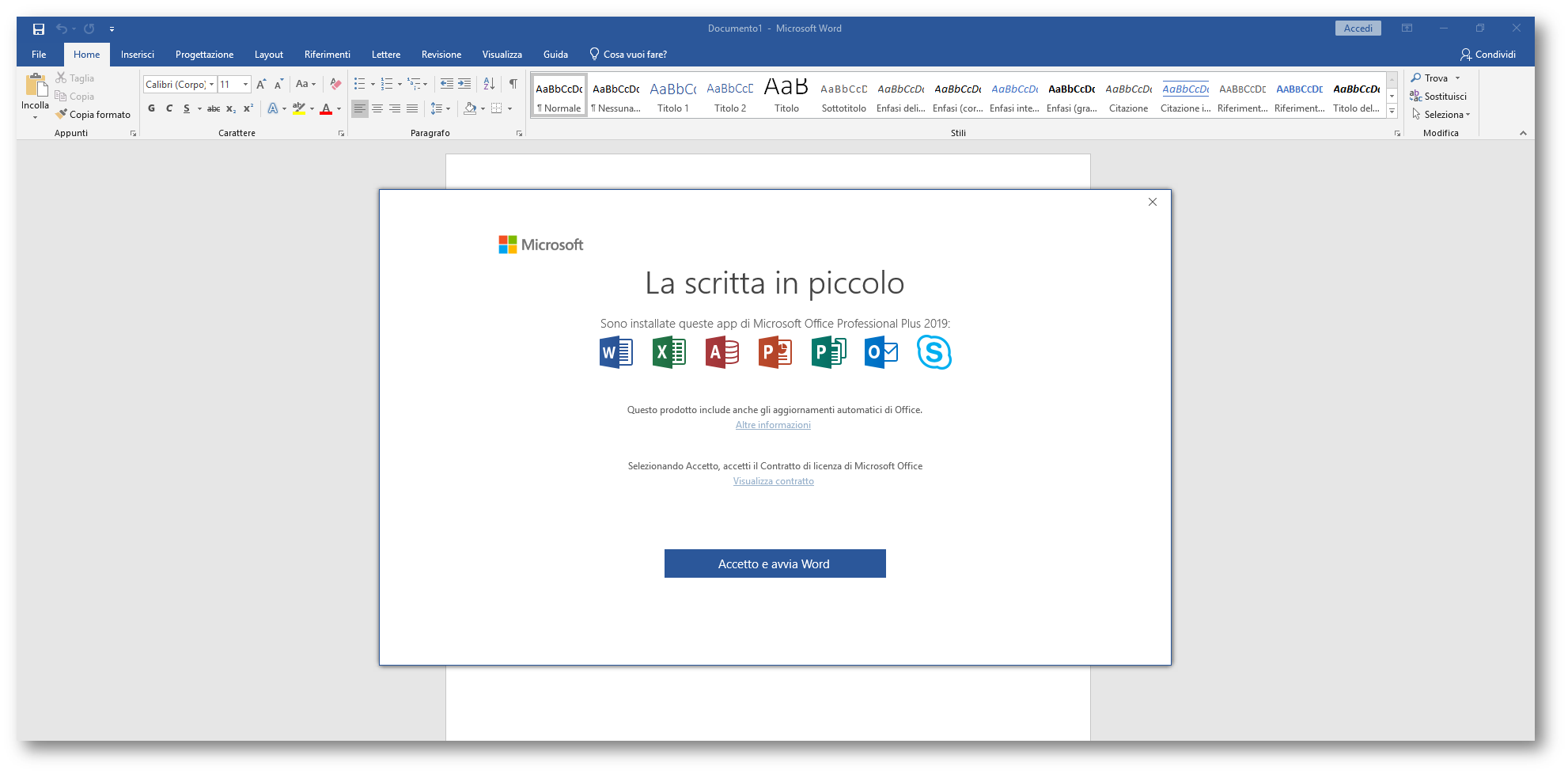
Task: Click the Condividi share button
Action: coord(1488,55)
